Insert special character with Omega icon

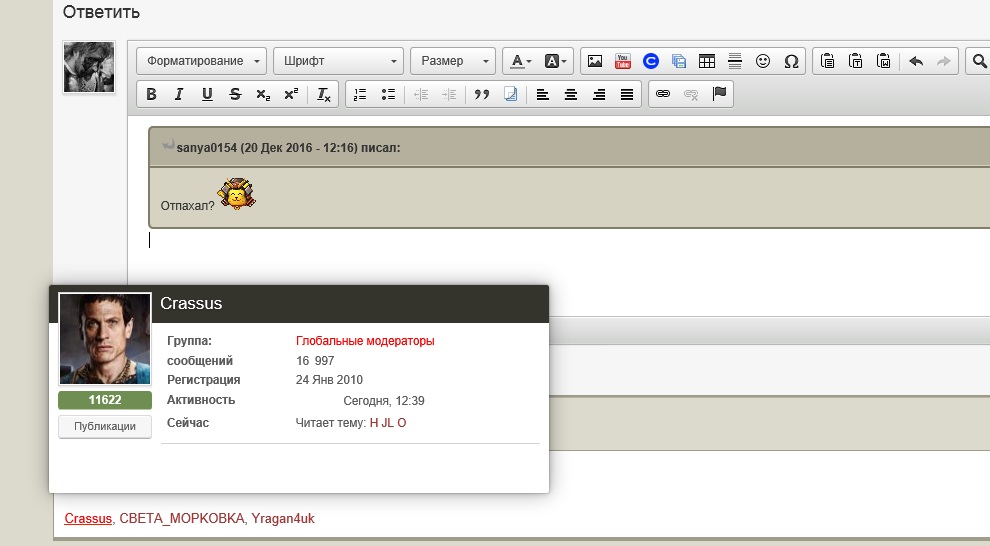[791, 61]
